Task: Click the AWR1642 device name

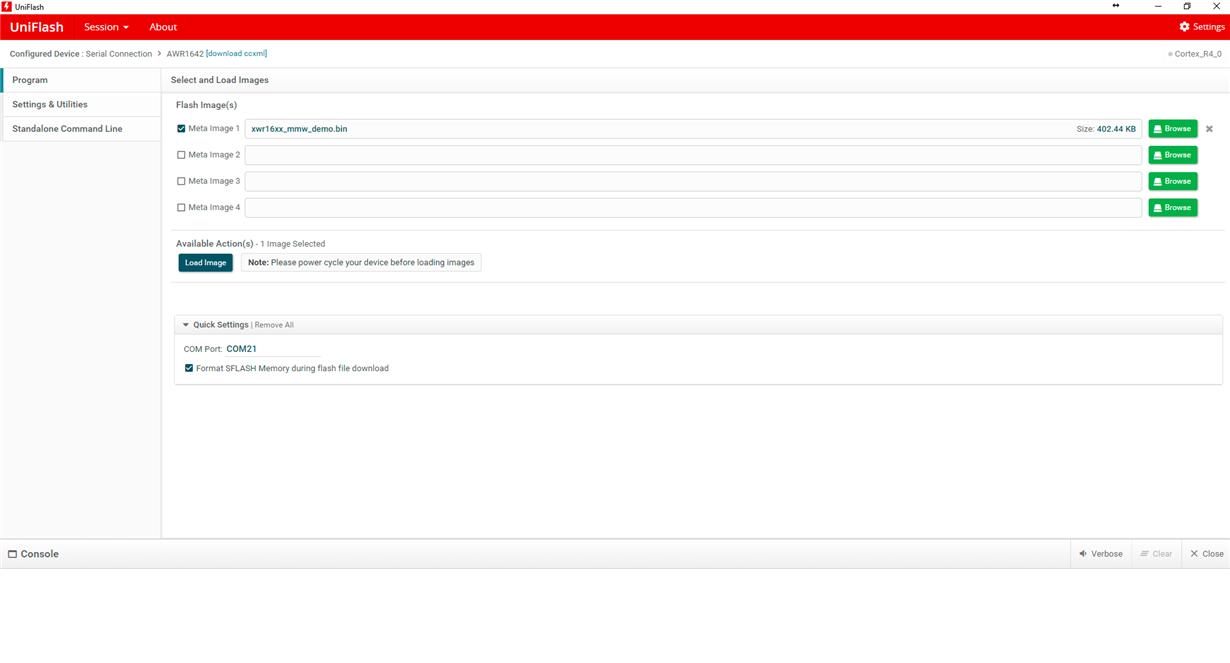Action: point(185,54)
